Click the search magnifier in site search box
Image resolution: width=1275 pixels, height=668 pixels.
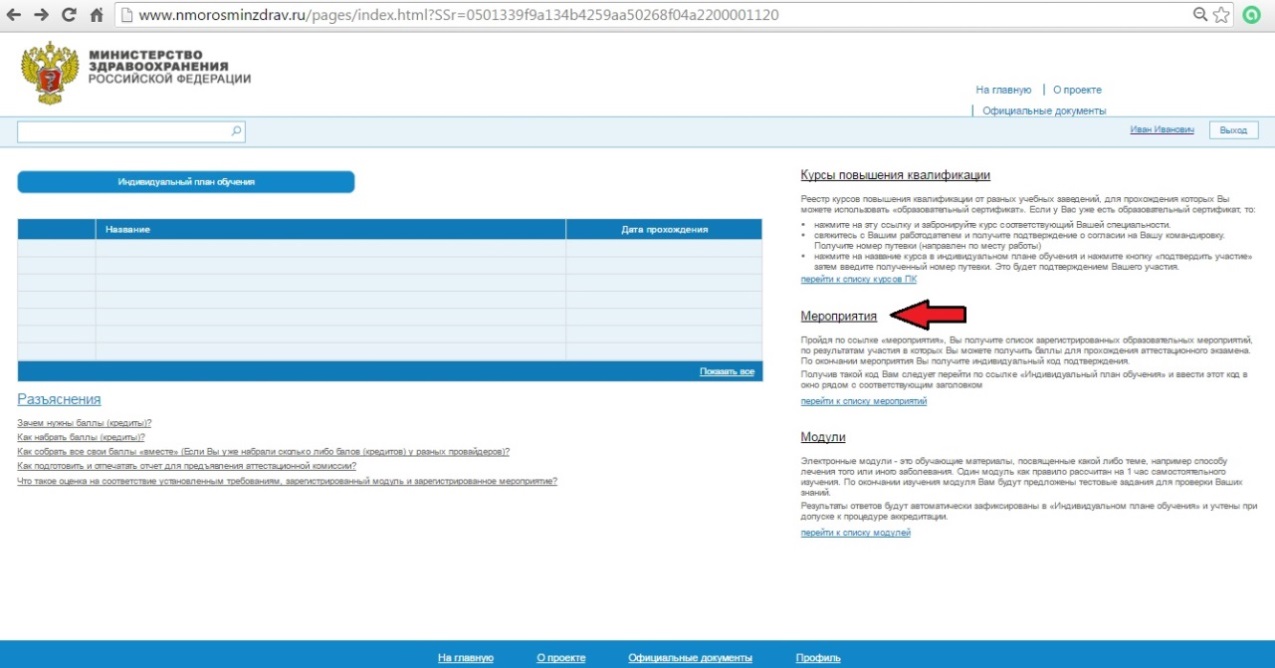click(x=236, y=131)
